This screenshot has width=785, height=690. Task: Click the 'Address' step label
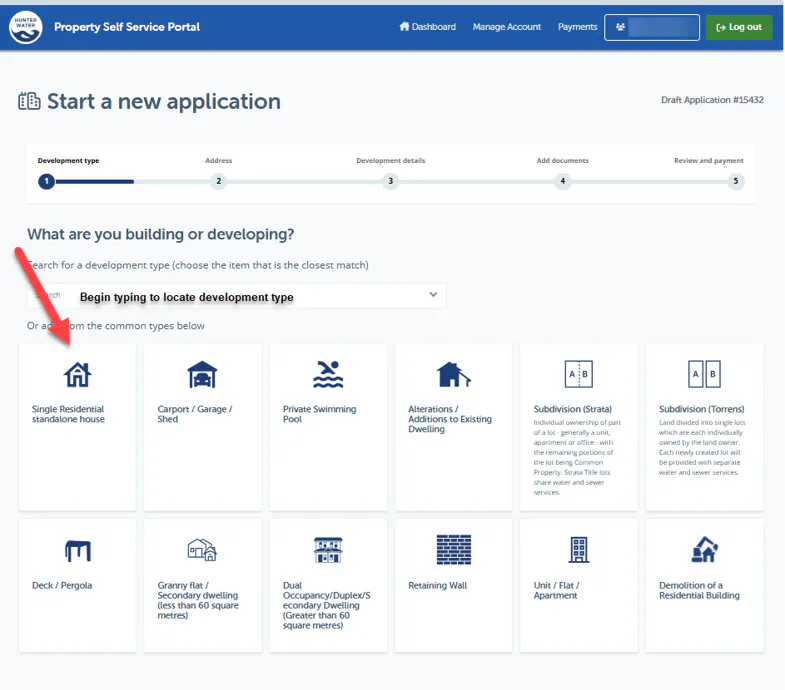pos(218,161)
